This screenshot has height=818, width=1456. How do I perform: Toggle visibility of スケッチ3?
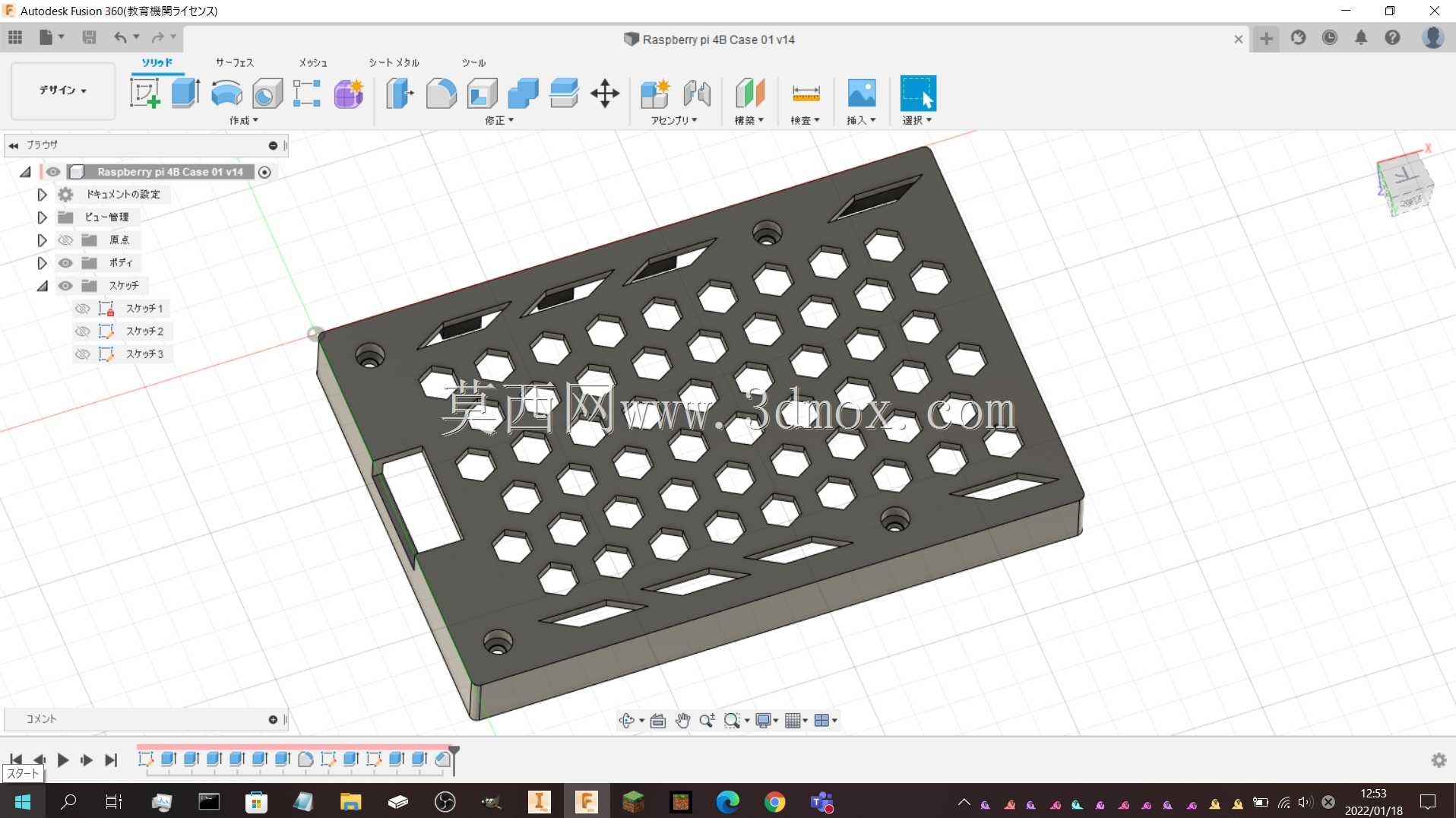tap(83, 354)
